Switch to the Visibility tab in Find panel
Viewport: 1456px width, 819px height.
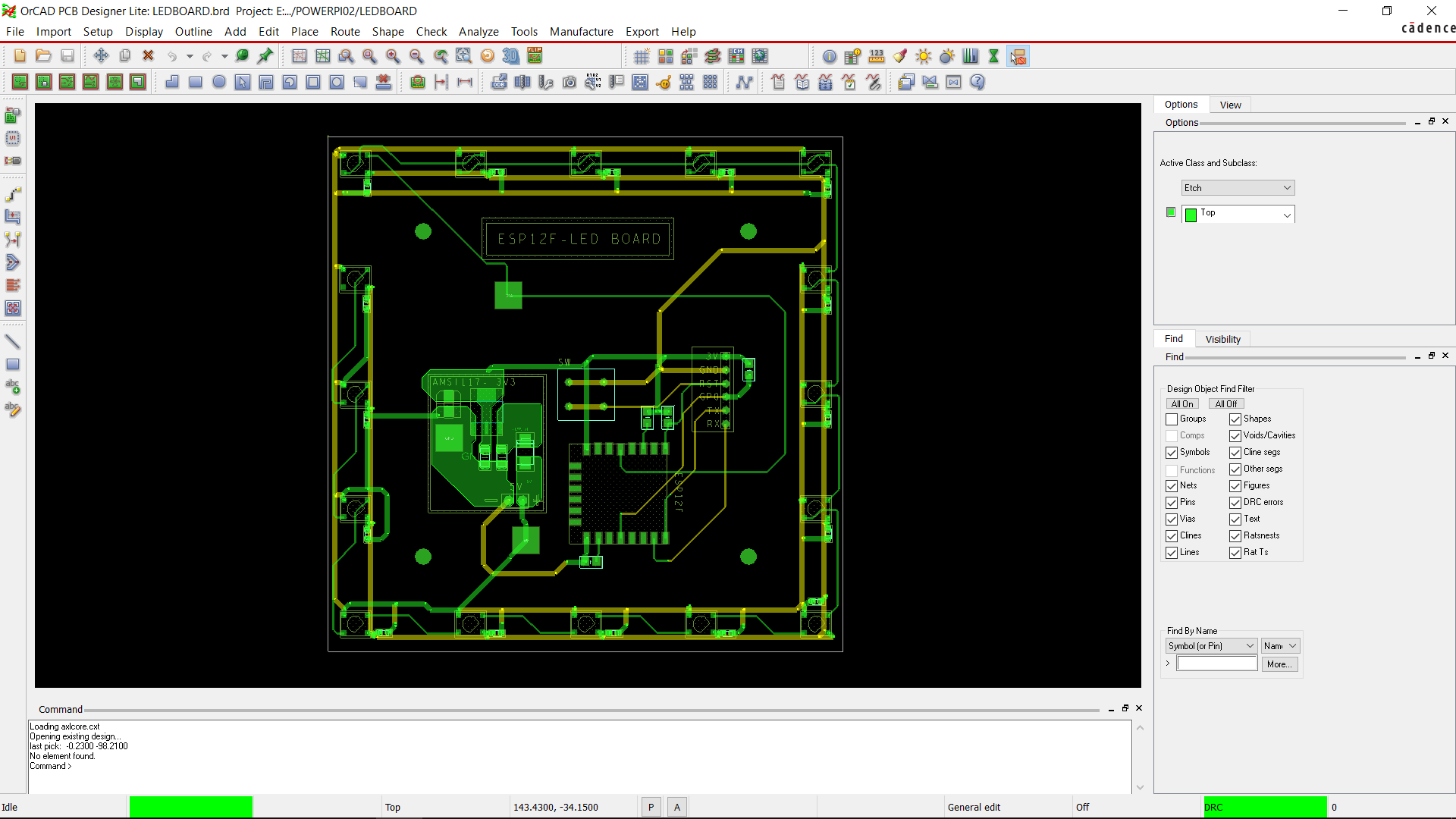tap(1222, 338)
